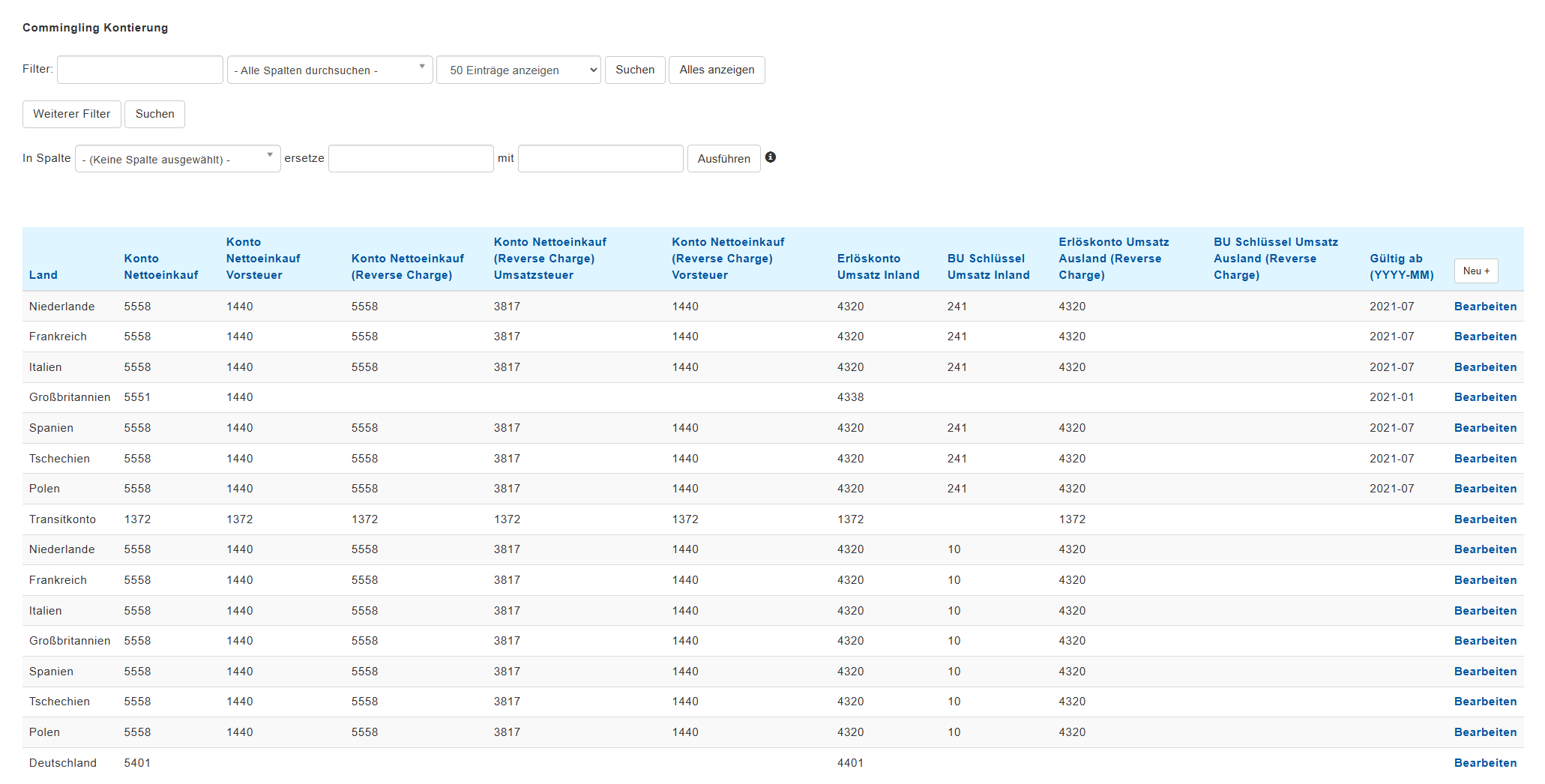Sort by 'Konto Nettoeinkauf (Reverse Charge) Vorsteuer' header

point(728,259)
